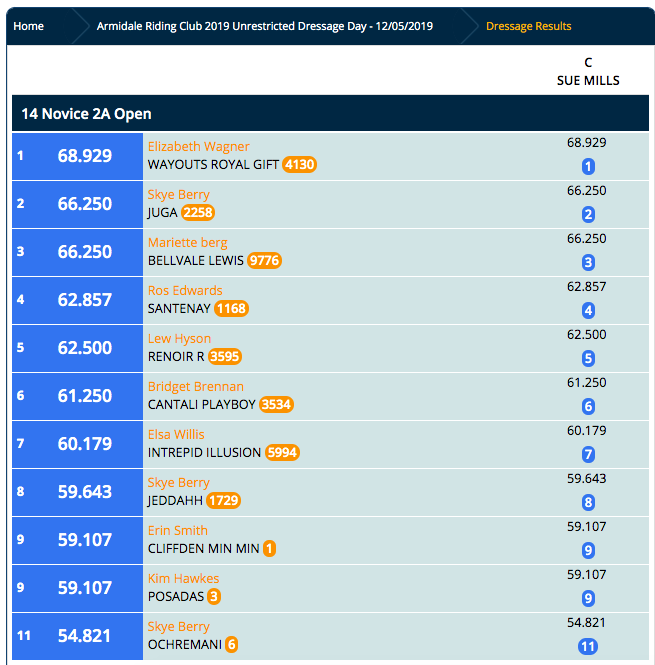Select horse name JUGA
The image size is (655, 665).
point(162,212)
